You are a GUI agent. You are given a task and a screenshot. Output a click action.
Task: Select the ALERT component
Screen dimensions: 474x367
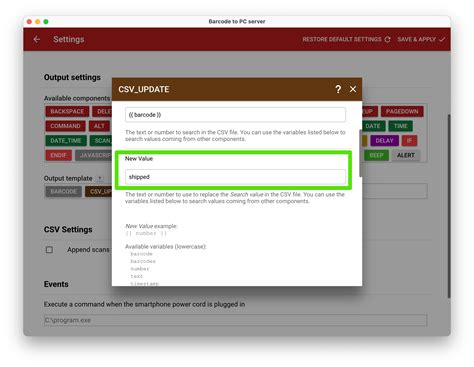click(406, 155)
